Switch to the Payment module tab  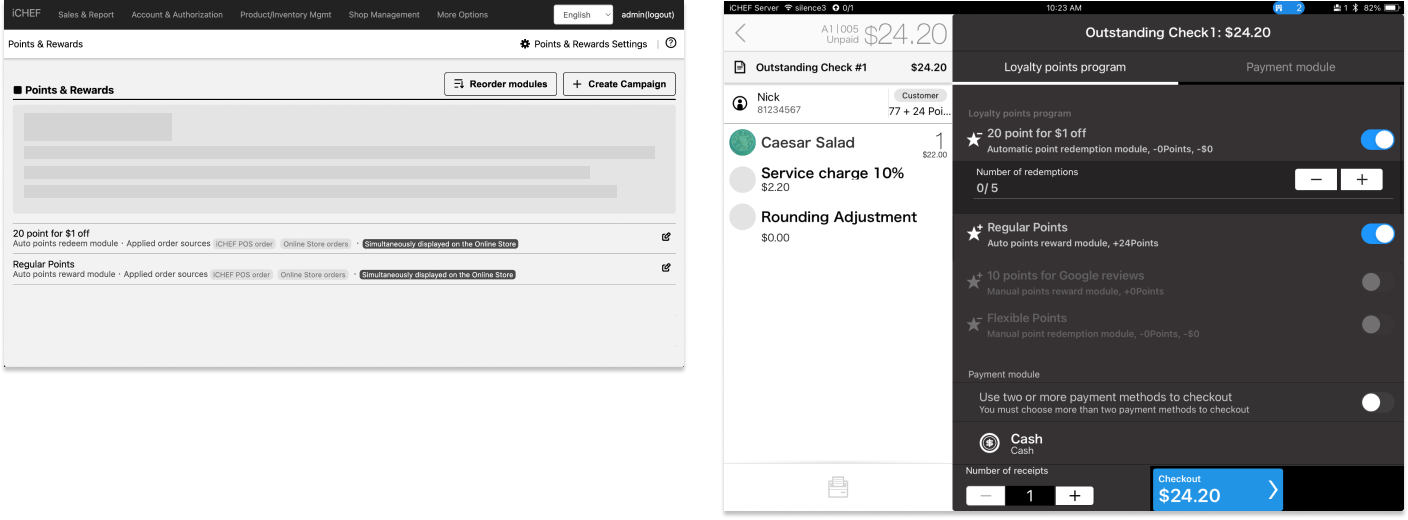coord(1290,67)
